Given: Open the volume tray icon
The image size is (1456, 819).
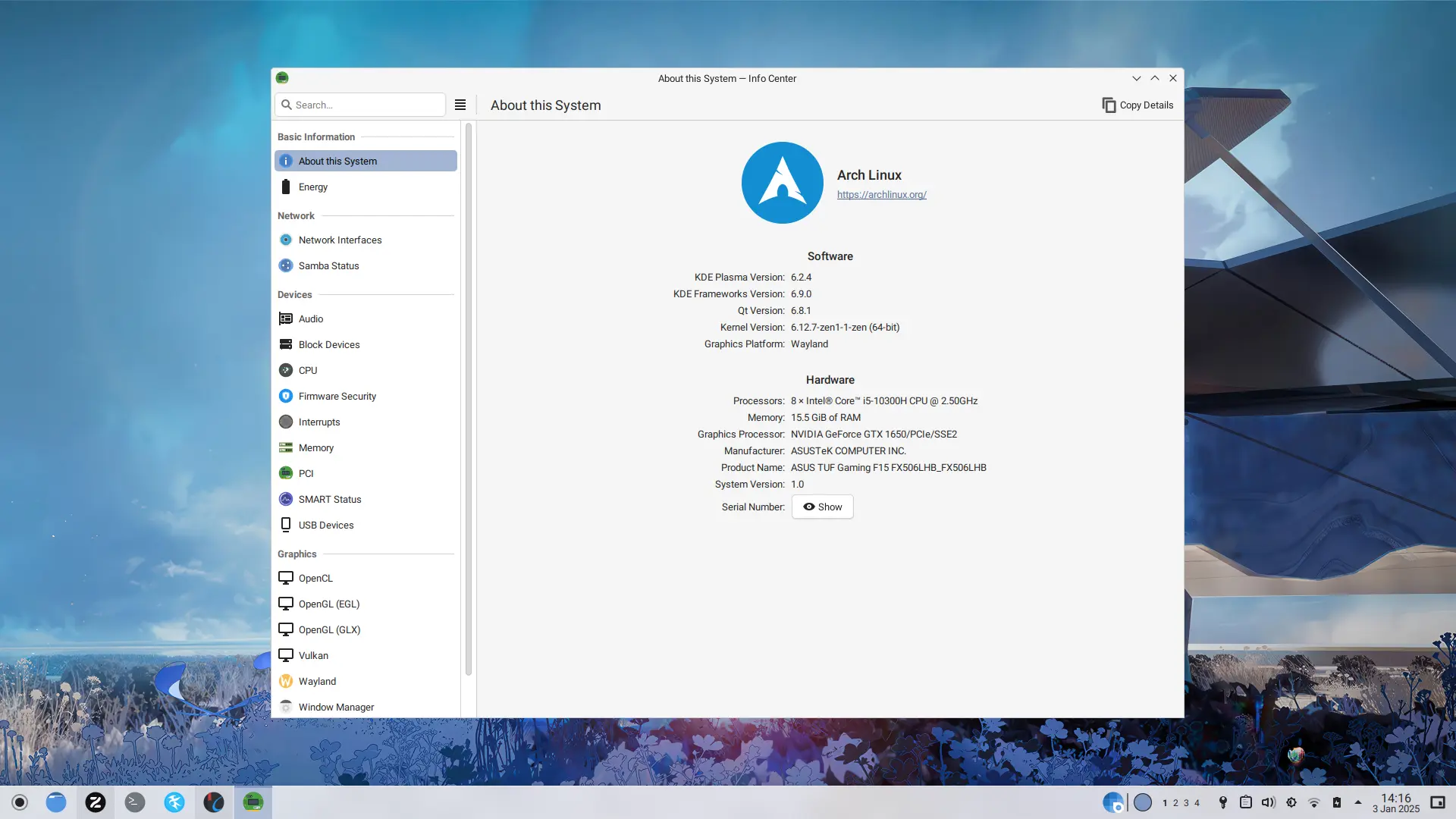Looking at the screenshot, I should (1269, 802).
